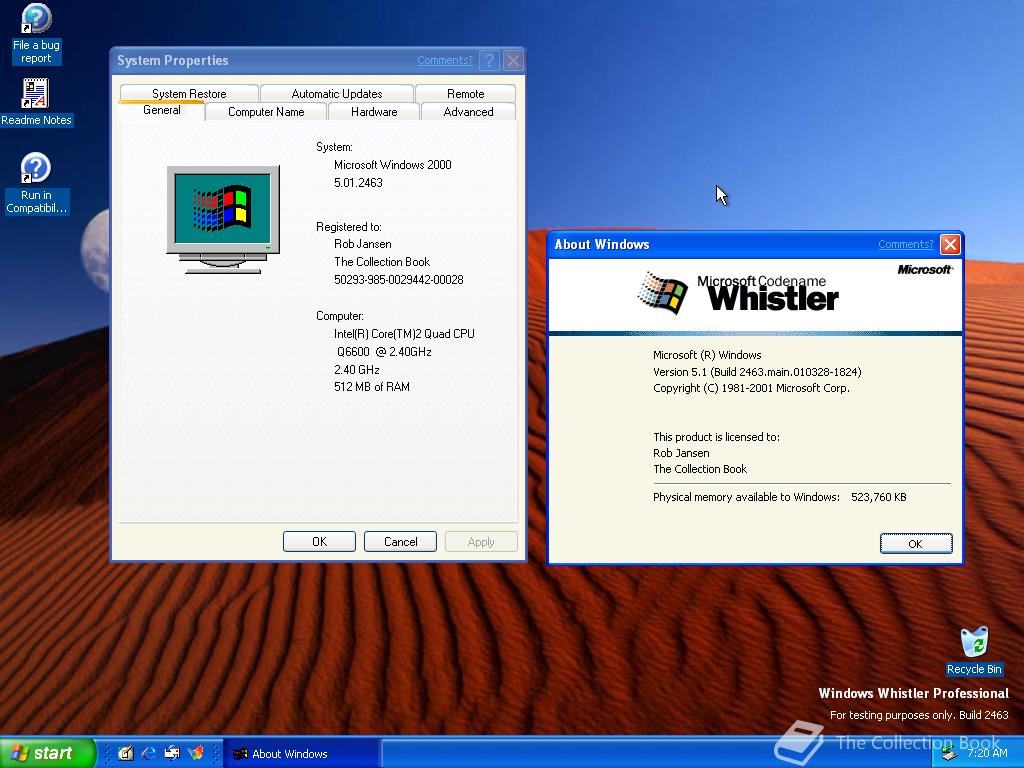The width and height of the screenshot is (1024, 768).
Task: Click the Build 2463.main.010328-1824 version line
Action: tap(757, 372)
